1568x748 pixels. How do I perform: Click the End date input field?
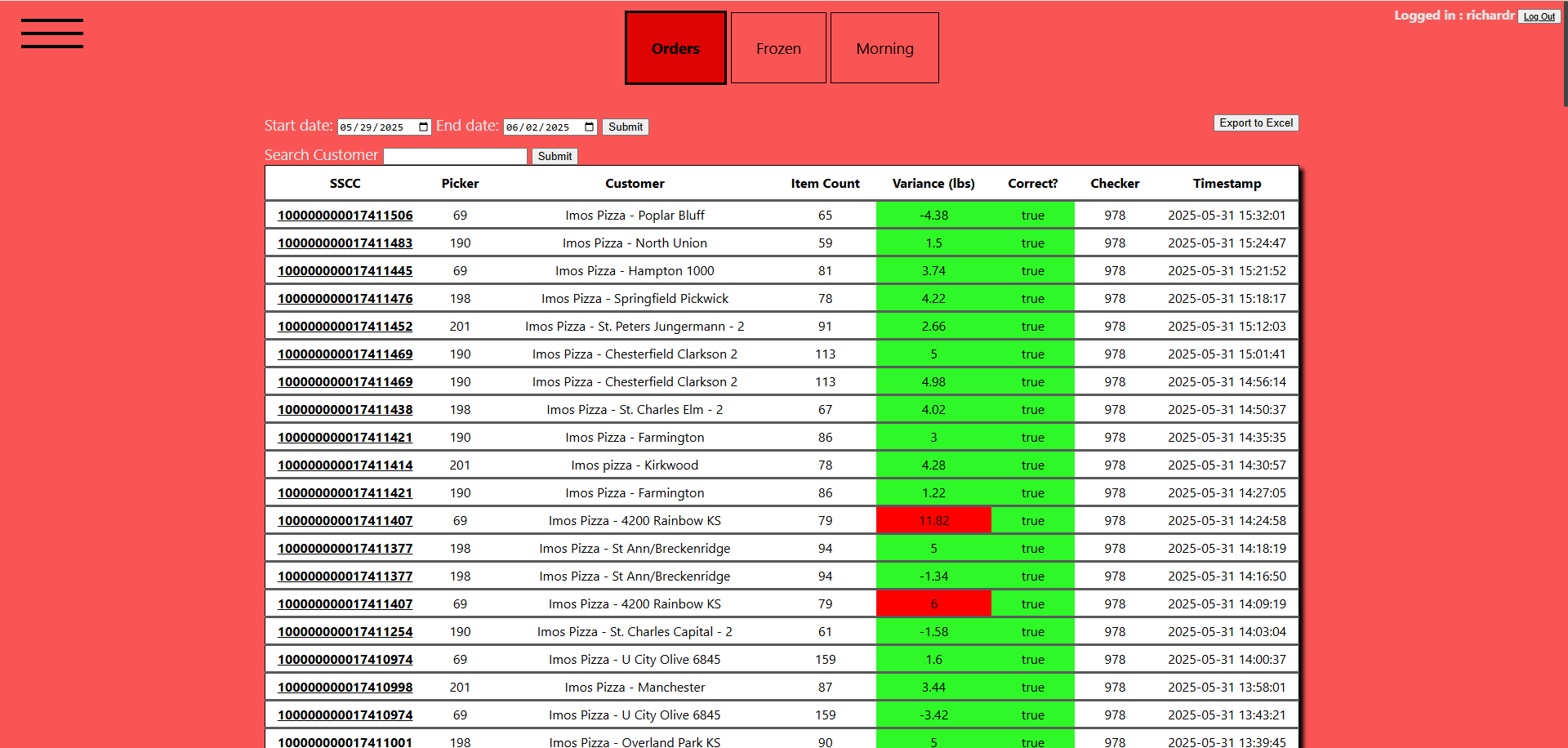(x=541, y=127)
